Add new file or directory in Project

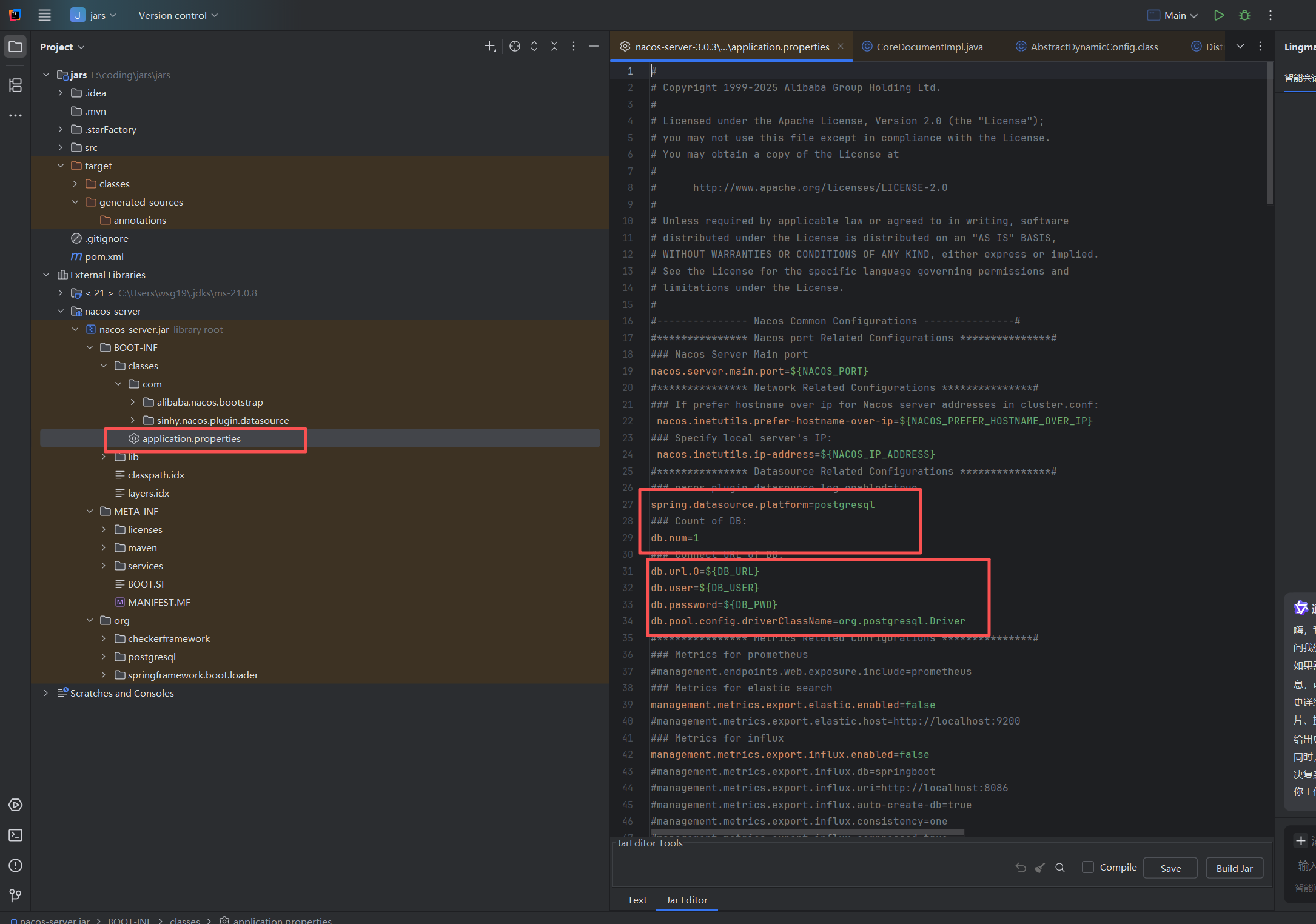490,47
